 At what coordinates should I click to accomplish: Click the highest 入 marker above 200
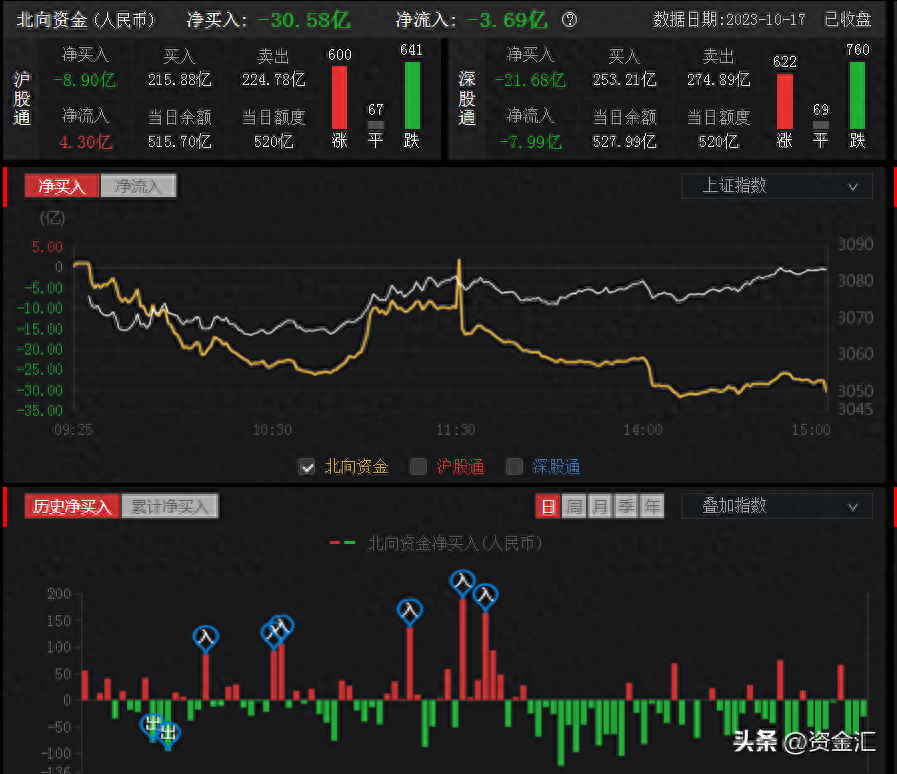(462, 583)
